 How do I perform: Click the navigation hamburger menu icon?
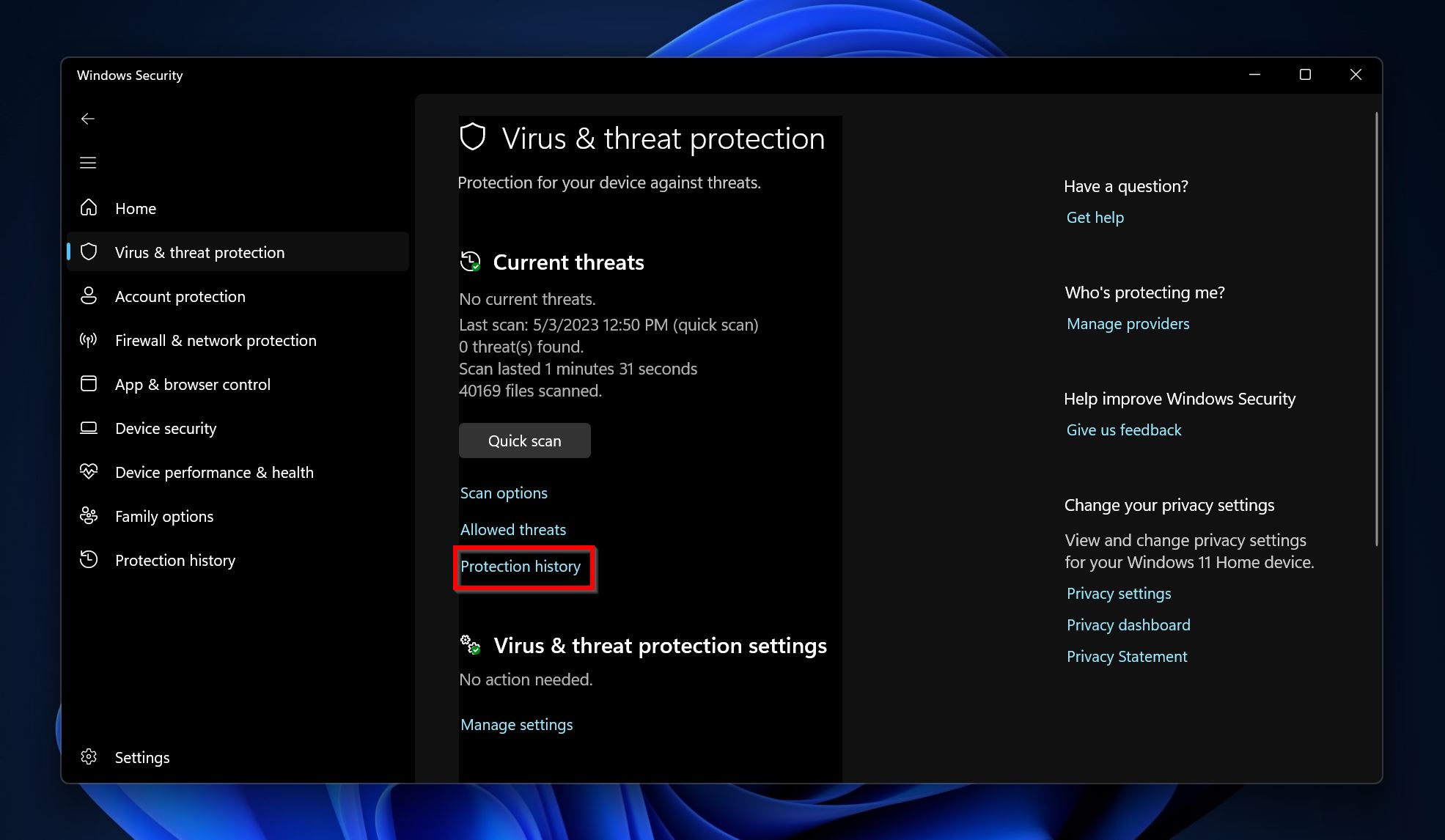coord(88,161)
